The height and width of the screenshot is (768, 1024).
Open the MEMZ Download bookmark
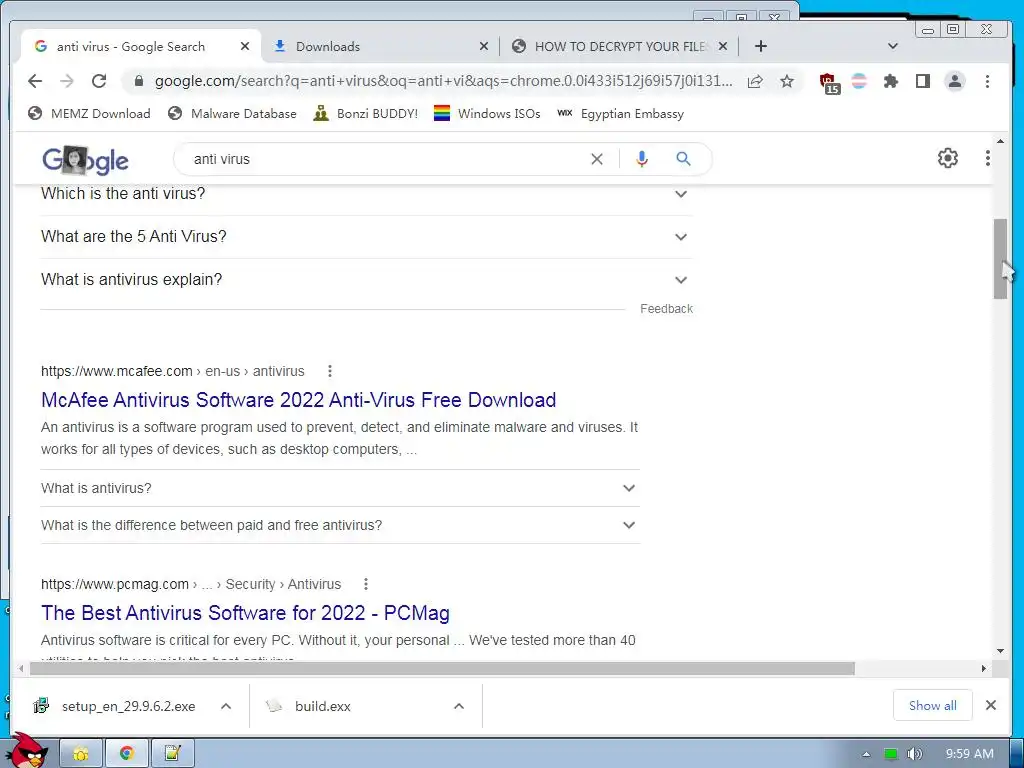[89, 114]
